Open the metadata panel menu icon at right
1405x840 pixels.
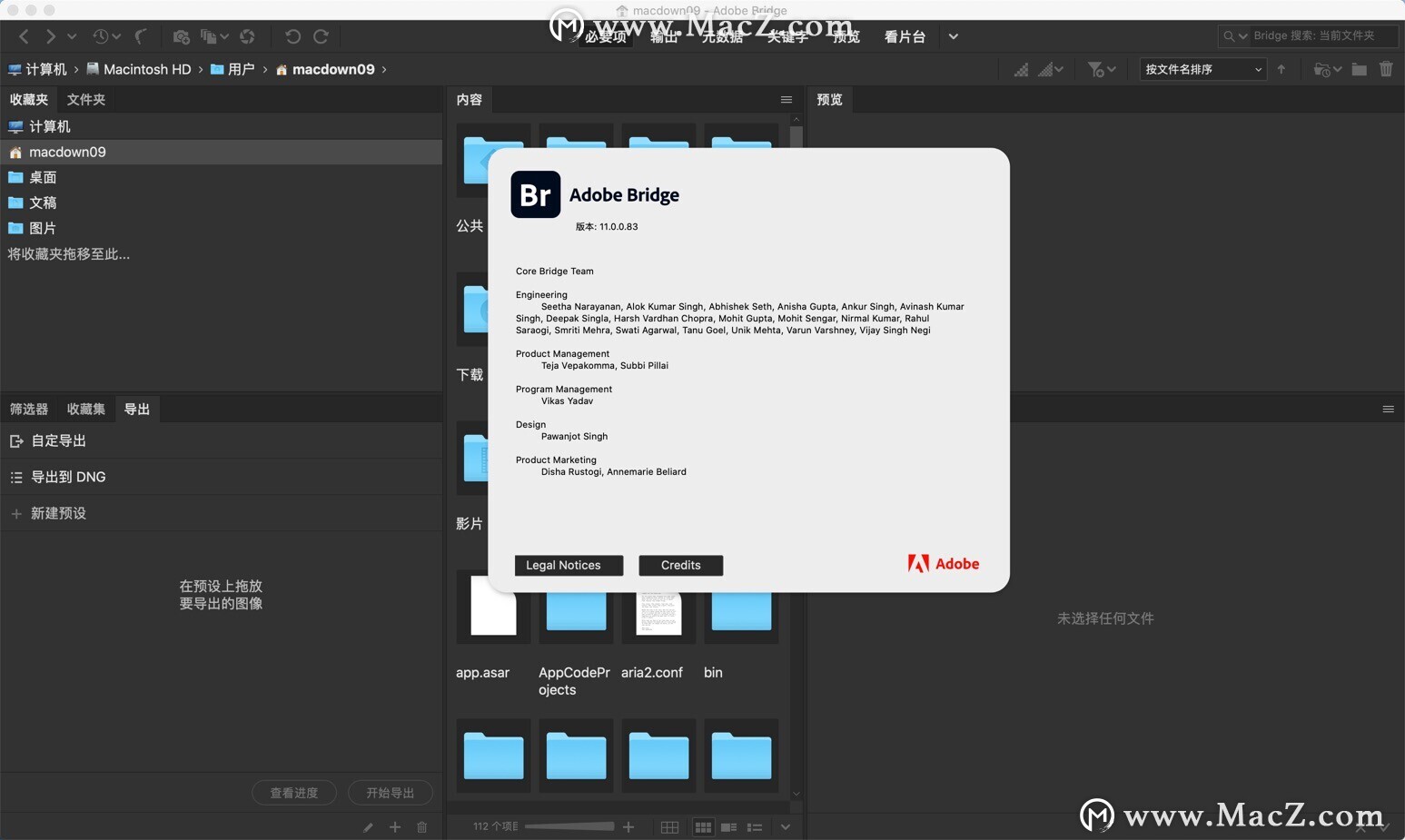click(1388, 410)
